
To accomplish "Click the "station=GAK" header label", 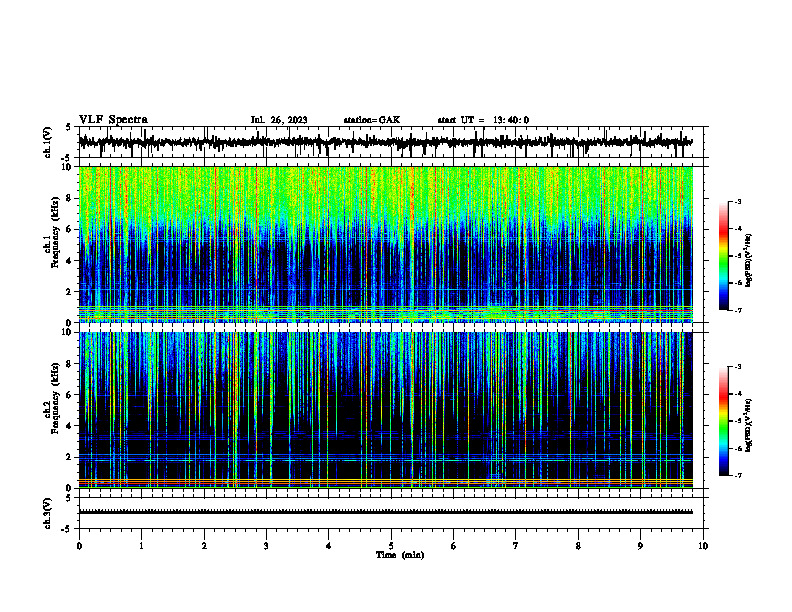I will coord(372,120).
